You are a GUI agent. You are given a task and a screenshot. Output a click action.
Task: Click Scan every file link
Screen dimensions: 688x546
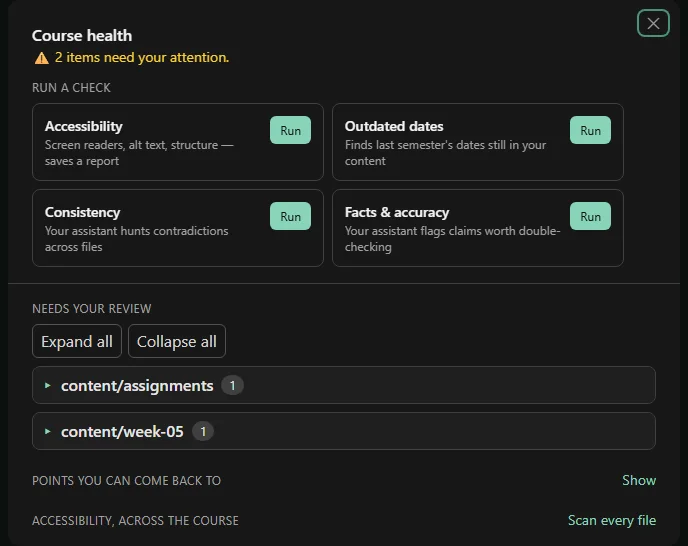(x=612, y=521)
